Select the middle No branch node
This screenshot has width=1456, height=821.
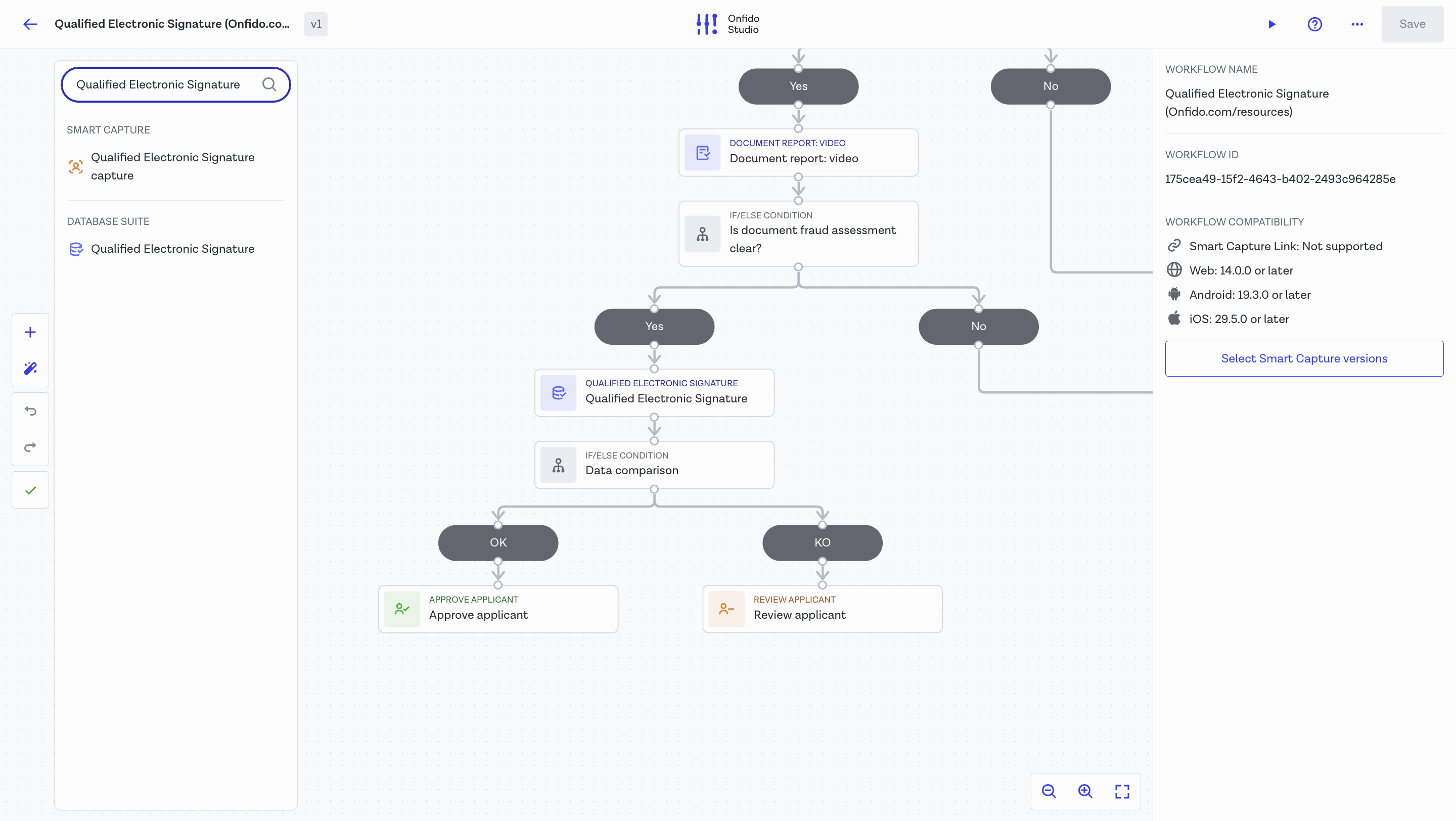click(978, 326)
